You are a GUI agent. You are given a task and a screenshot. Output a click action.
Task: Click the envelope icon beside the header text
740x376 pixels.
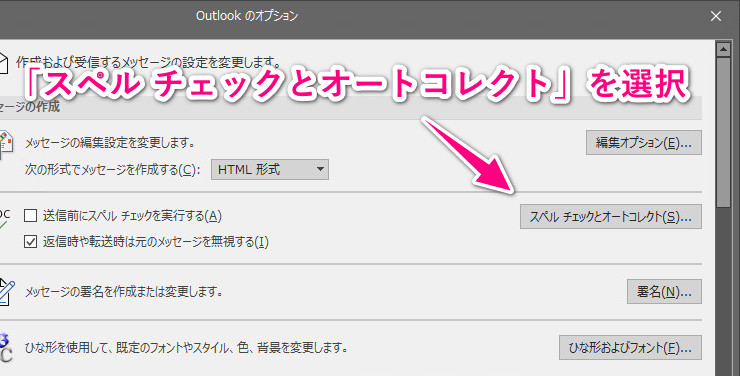tap(4, 63)
